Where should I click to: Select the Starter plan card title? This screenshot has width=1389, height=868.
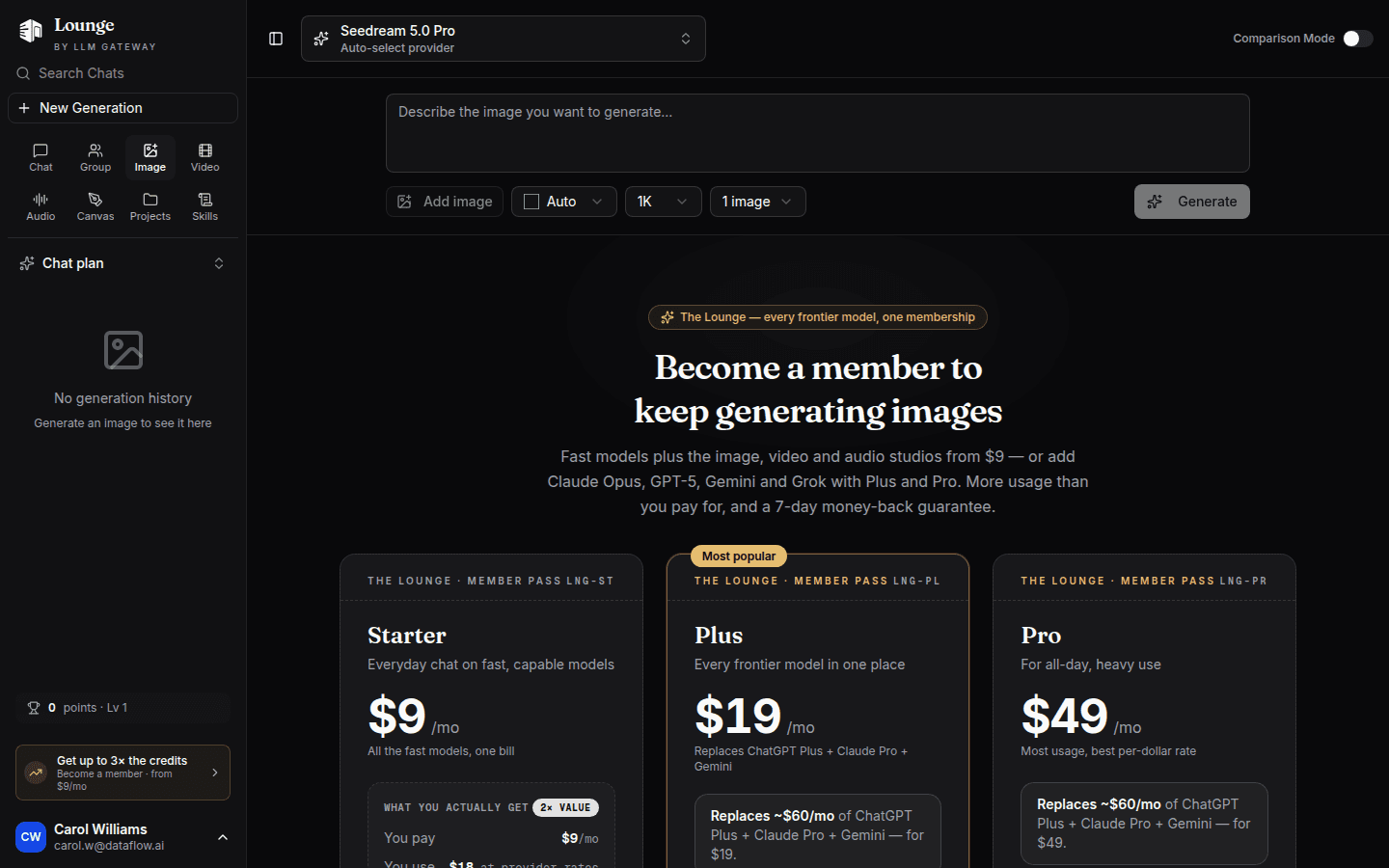pos(407,636)
